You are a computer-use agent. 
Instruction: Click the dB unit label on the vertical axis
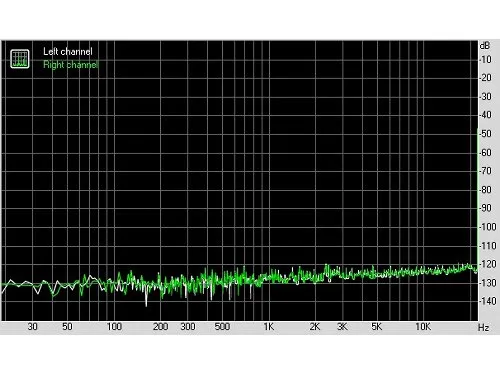(x=485, y=45)
